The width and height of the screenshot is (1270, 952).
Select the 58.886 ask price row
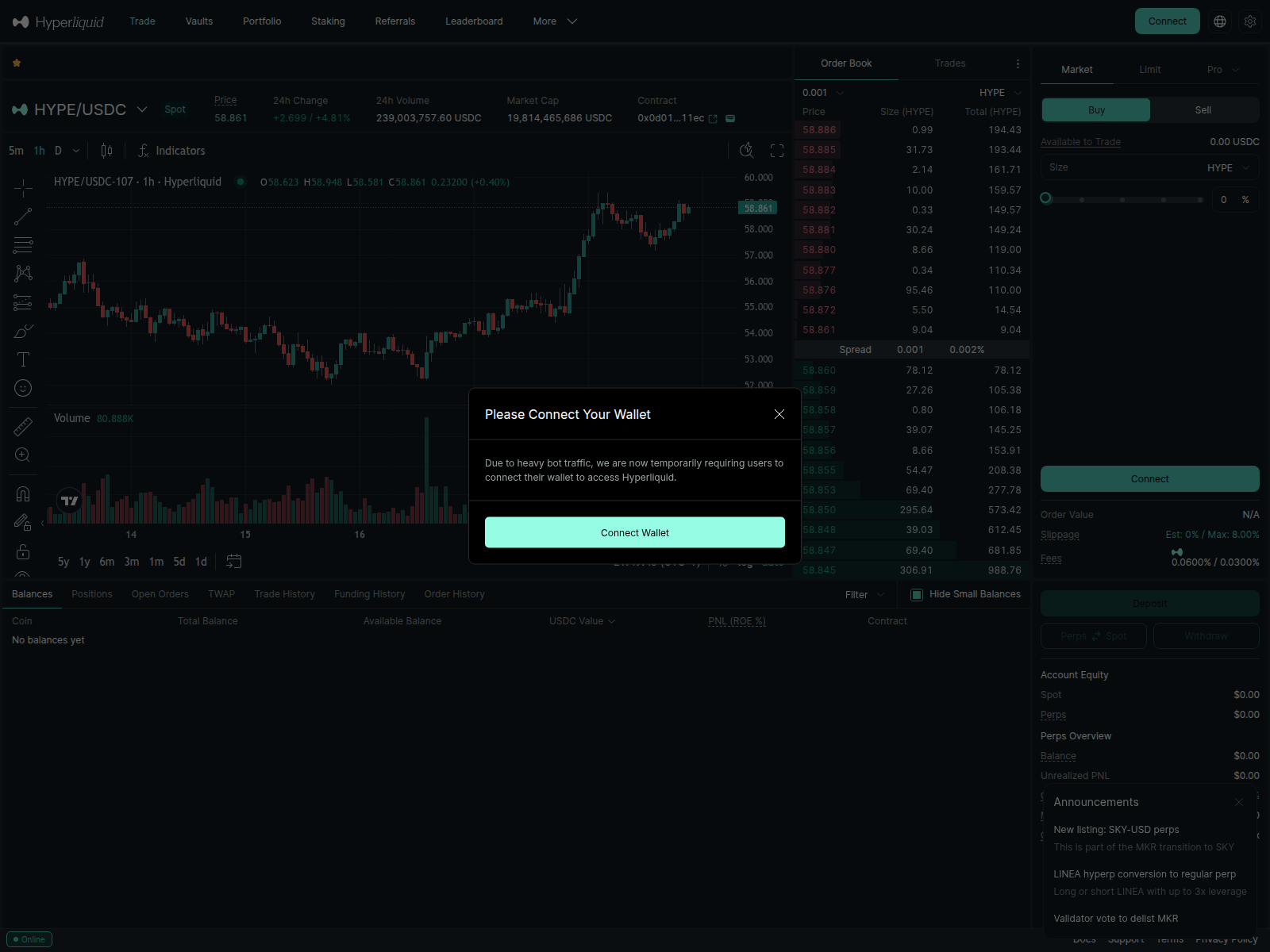tap(912, 130)
